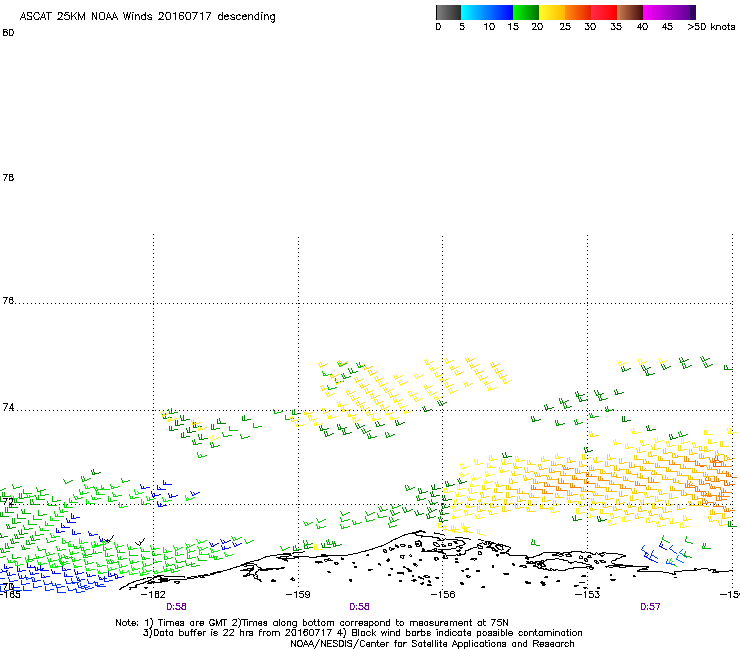This screenshot has width=740, height=650.
Task: Click the '10' label on the color scale
Action: point(489,27)
